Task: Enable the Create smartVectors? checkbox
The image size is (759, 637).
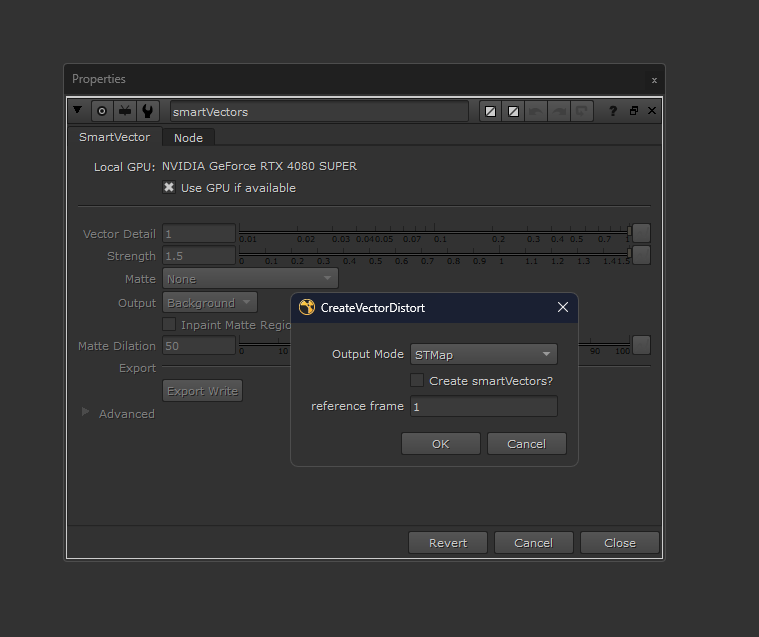Action: pyautogui.click(x=417, y=380)
